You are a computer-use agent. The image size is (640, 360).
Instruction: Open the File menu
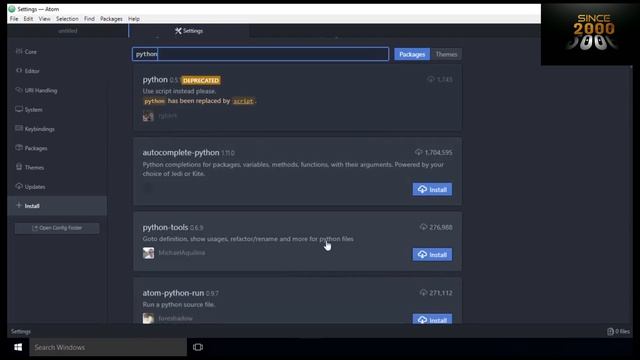[14, 19]
